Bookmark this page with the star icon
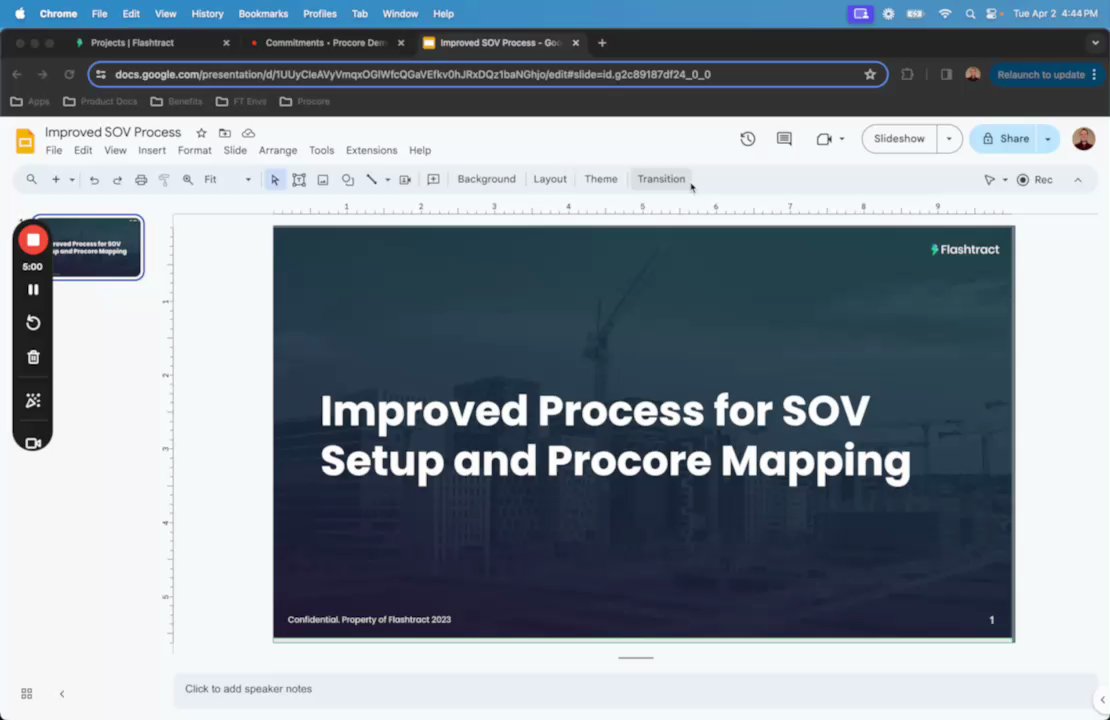 (870, 74)
